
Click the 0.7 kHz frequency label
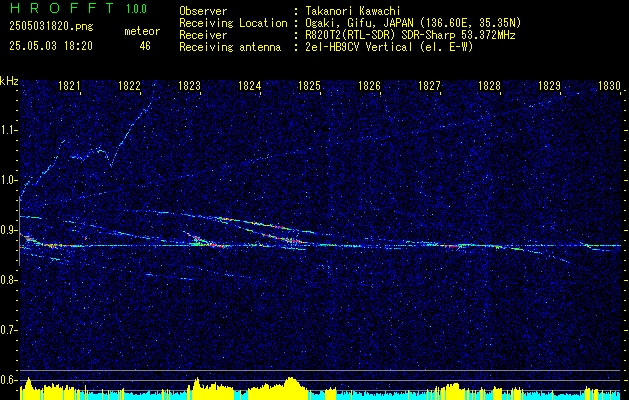pos(7,330)
